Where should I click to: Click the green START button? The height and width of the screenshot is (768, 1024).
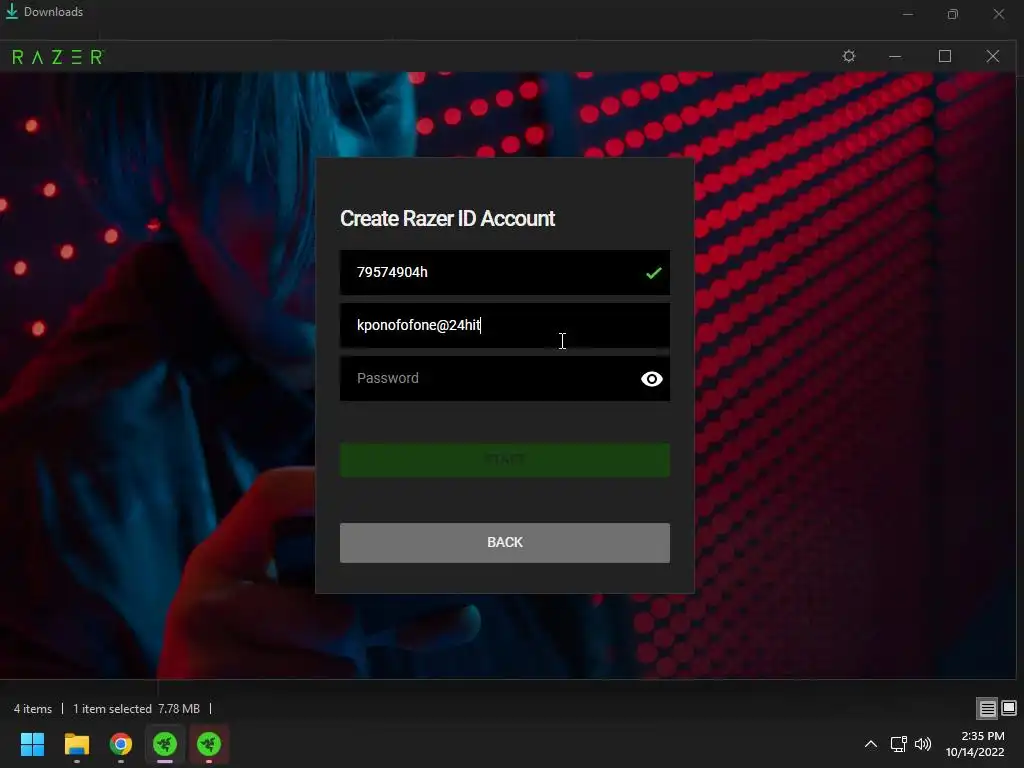click(504, 460)
